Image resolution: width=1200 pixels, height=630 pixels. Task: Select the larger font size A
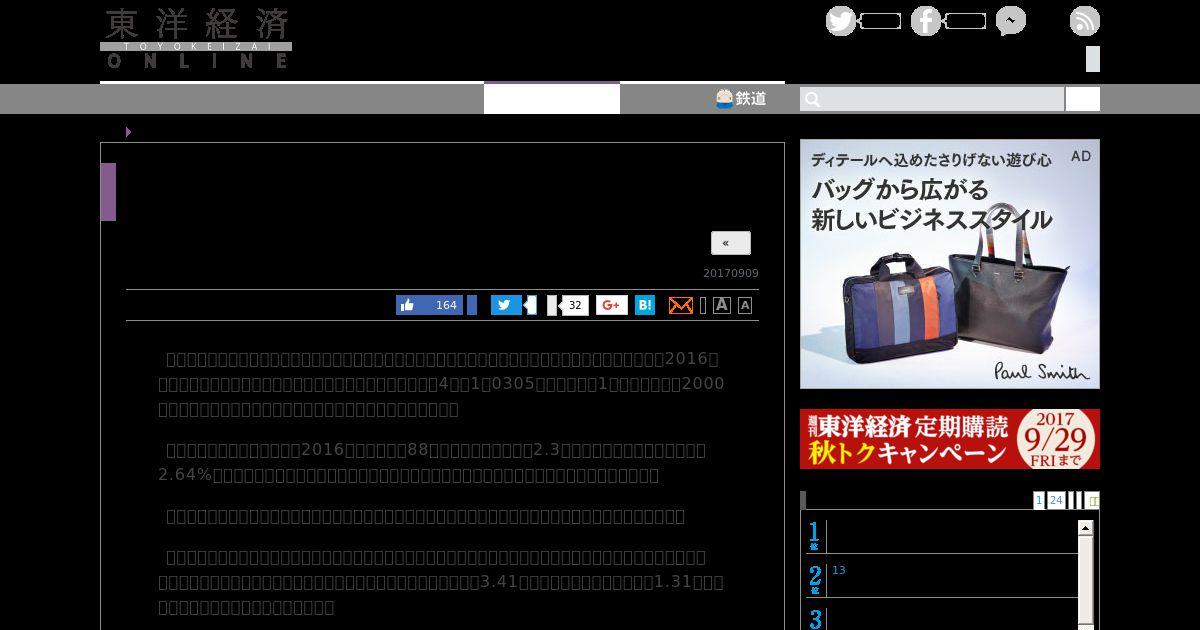pos(722,305)
